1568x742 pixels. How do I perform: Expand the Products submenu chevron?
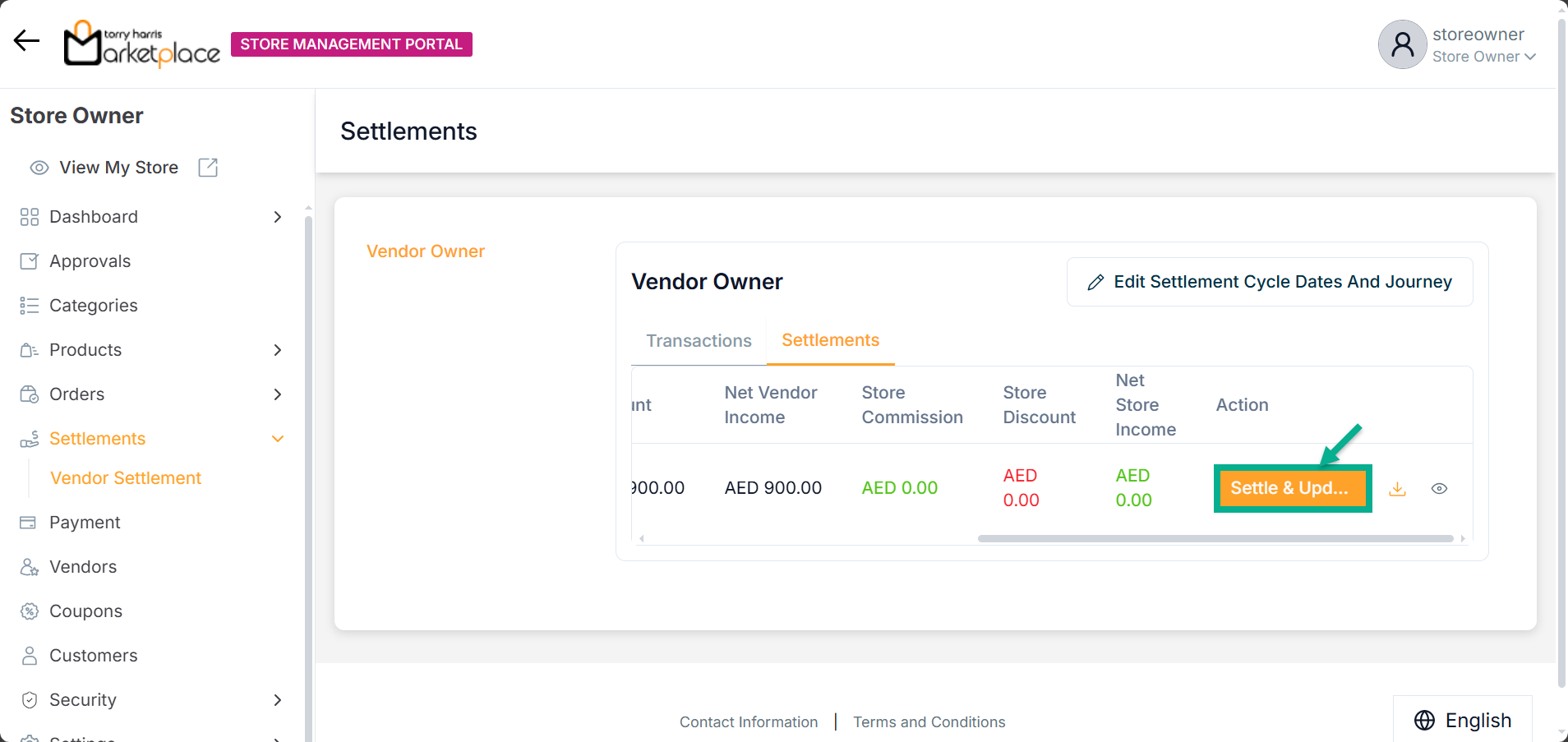278,350
